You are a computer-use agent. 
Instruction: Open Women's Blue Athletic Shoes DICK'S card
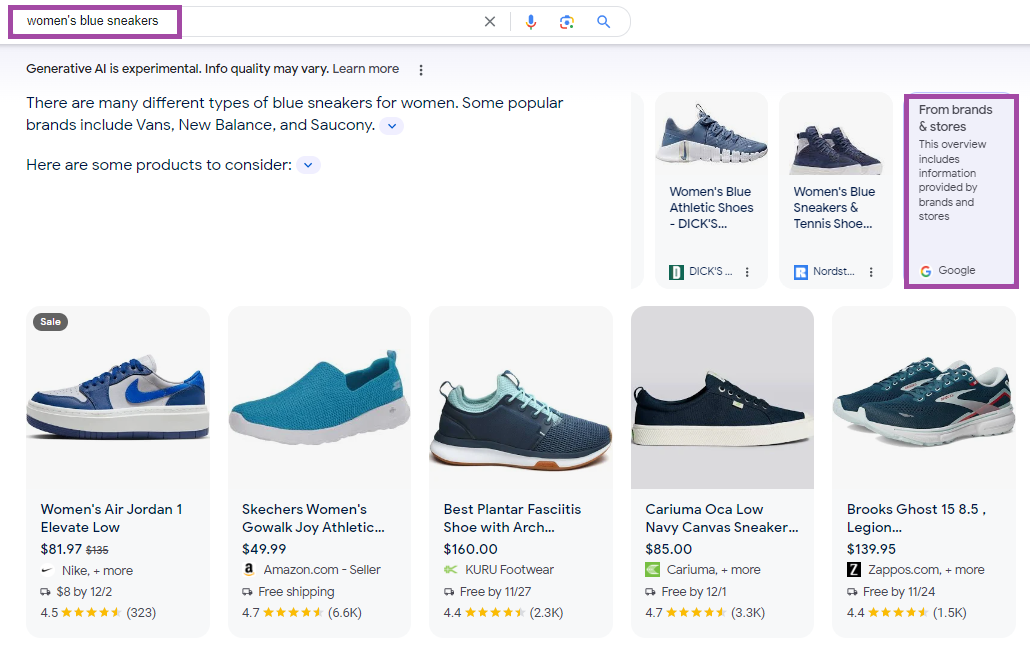tap(711, 190)
